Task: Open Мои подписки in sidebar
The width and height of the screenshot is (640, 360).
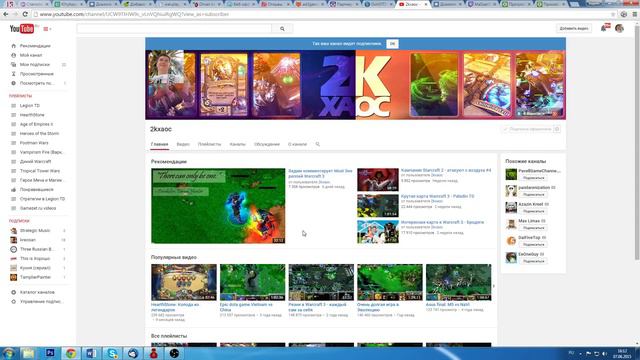Action: click(35, 64)
